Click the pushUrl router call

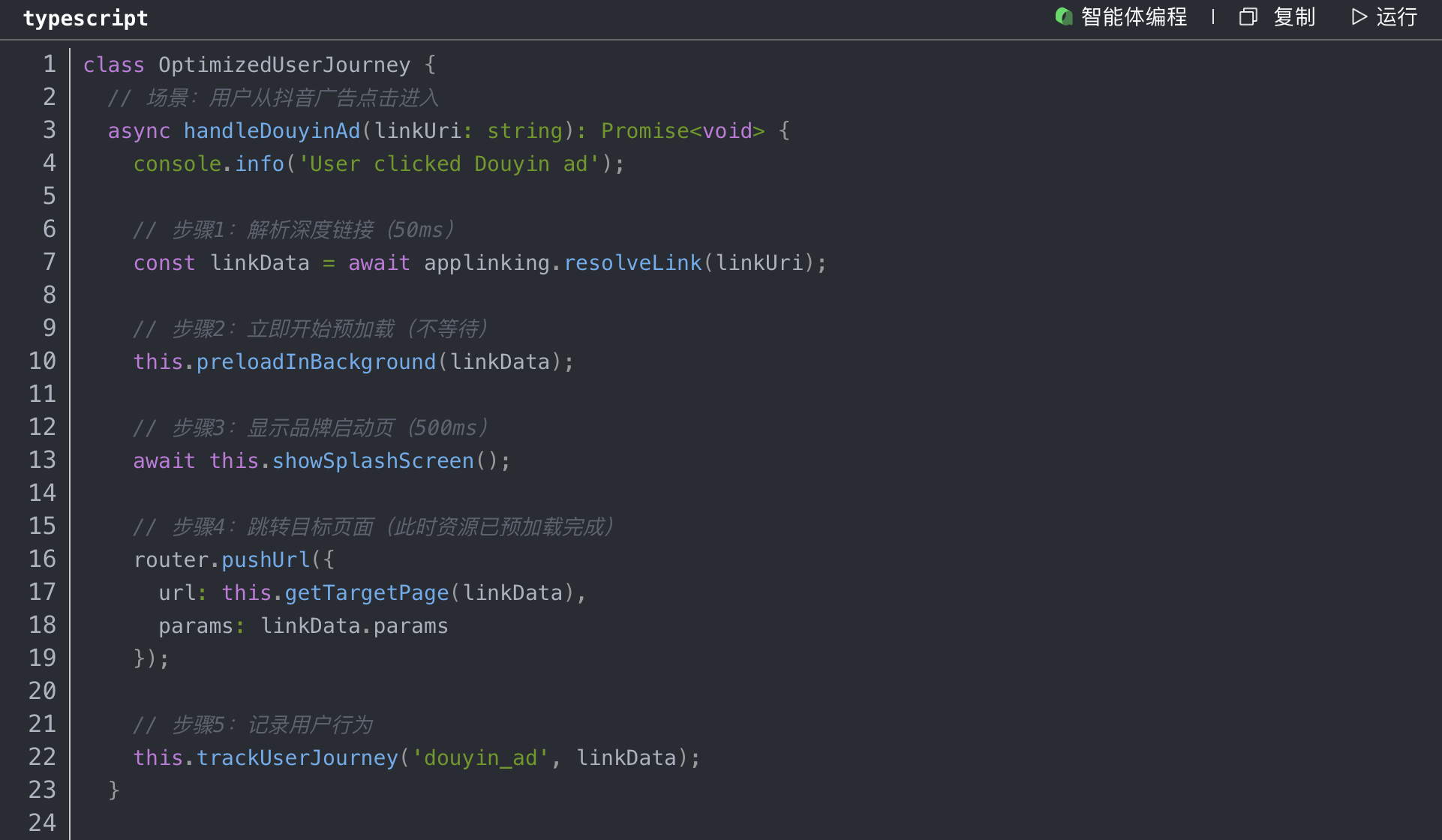pyautogui.click(x=266, y=560)
